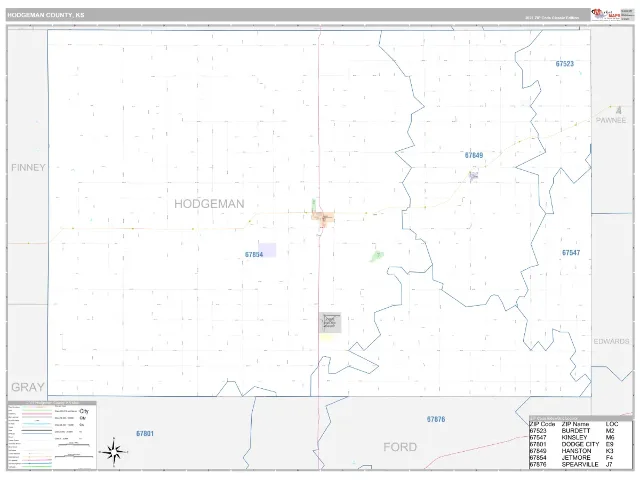Click the ZIP index table's gray title bar
Image resolution: width=640 pixels, height=480 pixels.
tap(581, 418)
